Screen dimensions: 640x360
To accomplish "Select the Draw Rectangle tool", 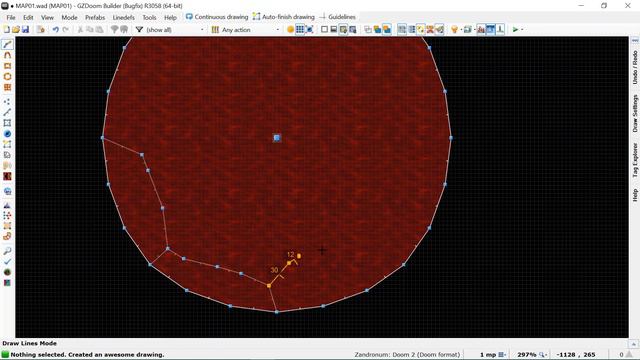I will click(7, 66).
